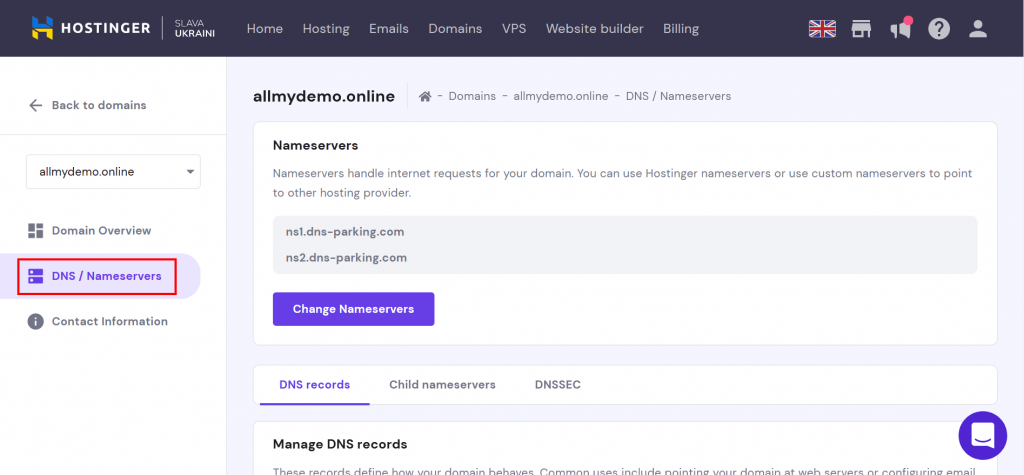Click the Hostinger logo
Viewport: 1024px width, 475px height.
(x=91, y=28)
